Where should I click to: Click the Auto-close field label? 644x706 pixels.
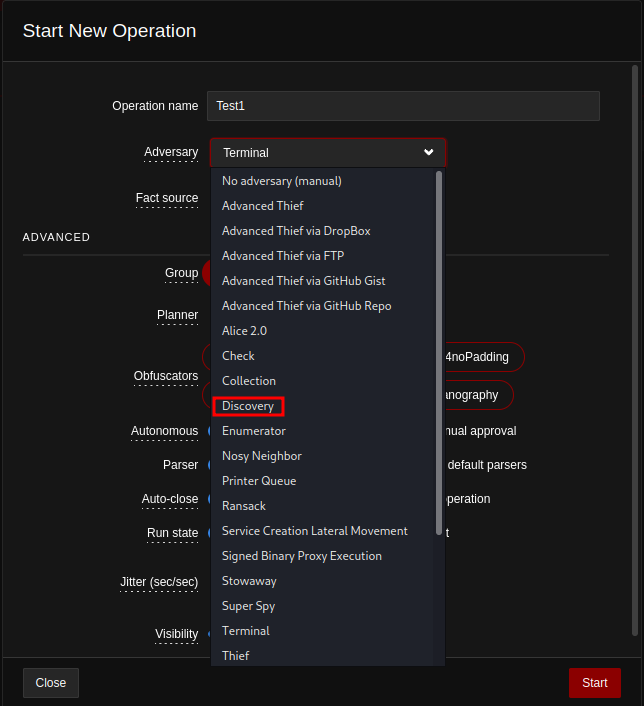[170, 499]
